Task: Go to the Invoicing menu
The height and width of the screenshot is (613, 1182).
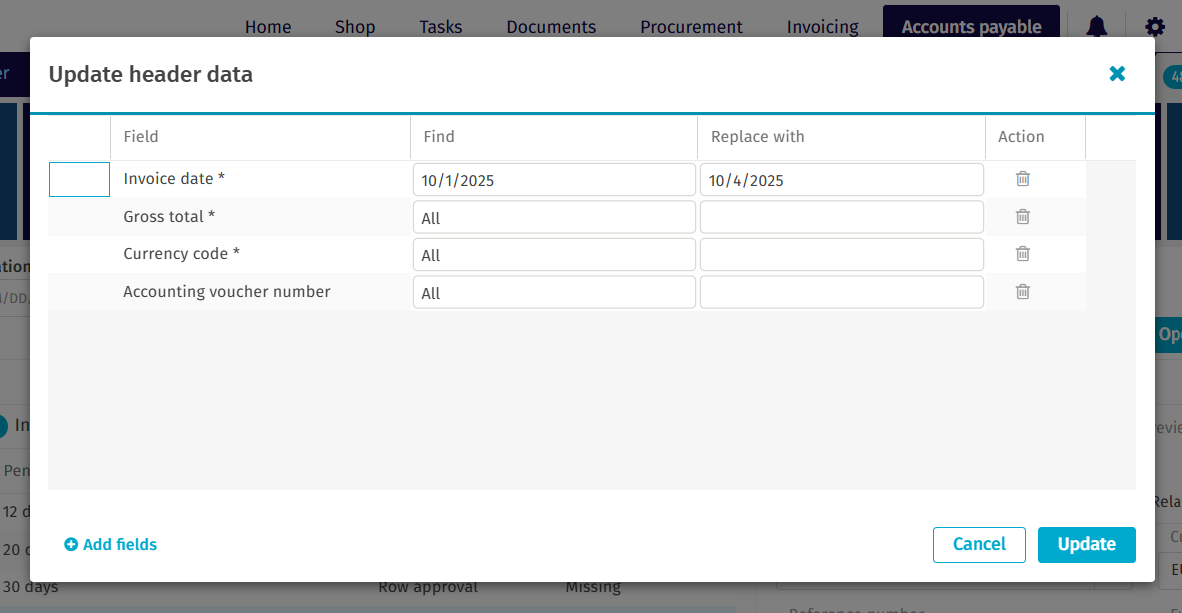Action: coord(822,27)
